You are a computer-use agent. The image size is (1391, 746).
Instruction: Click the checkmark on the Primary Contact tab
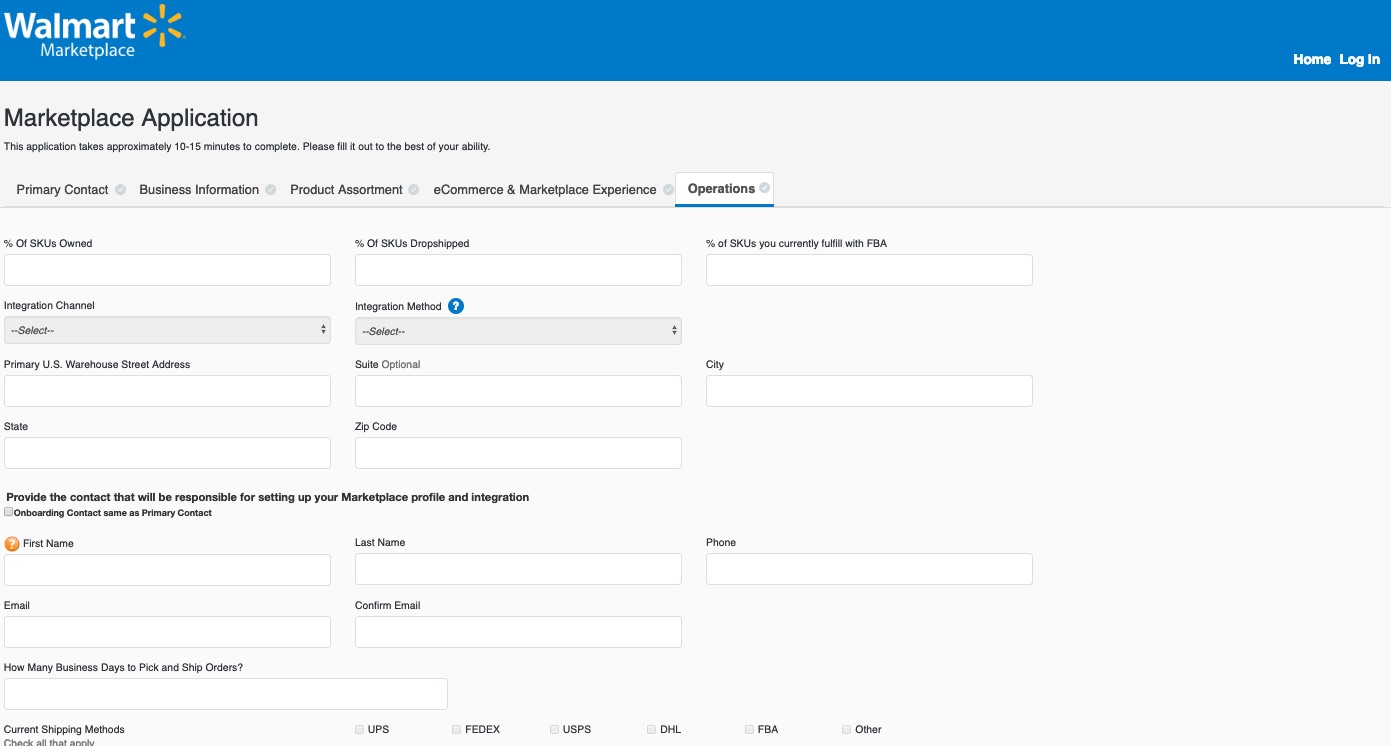pyautogui.click(x=120, y=189)
